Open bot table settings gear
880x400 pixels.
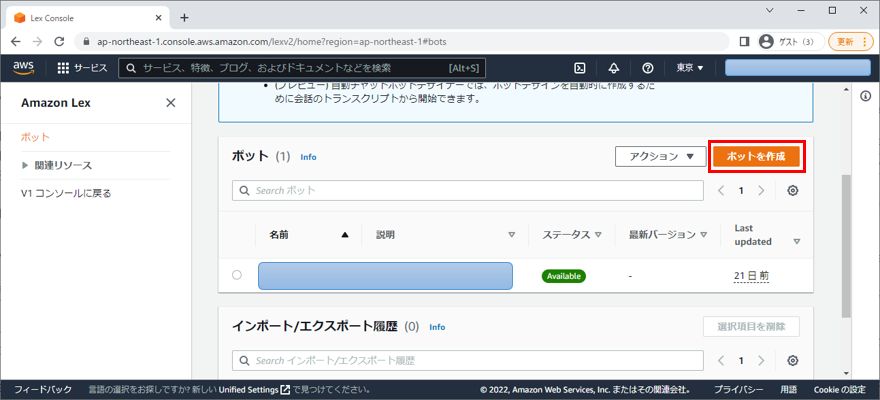[x=792, y=190]
